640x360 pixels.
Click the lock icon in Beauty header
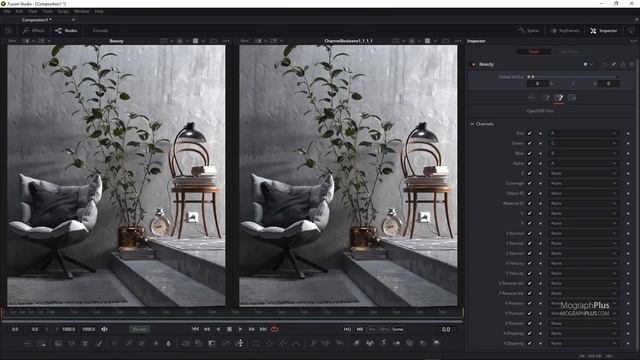coord(623,64)
